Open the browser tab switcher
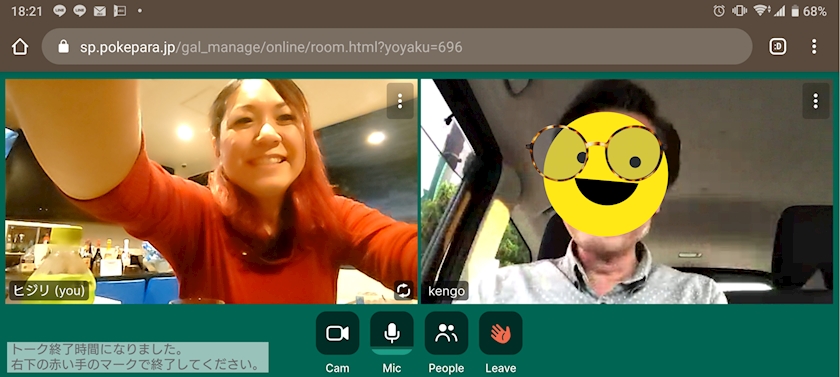The image size is (840, 377). pyautogui.click(x=778, y=47)
